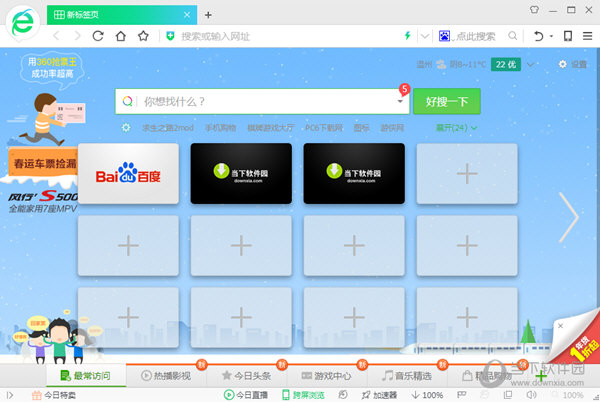Image resolution: width=600 pixels, height=402 pixels.
Task: Click the Baidu paw search engine icon
Action: (x=444, y=36)
